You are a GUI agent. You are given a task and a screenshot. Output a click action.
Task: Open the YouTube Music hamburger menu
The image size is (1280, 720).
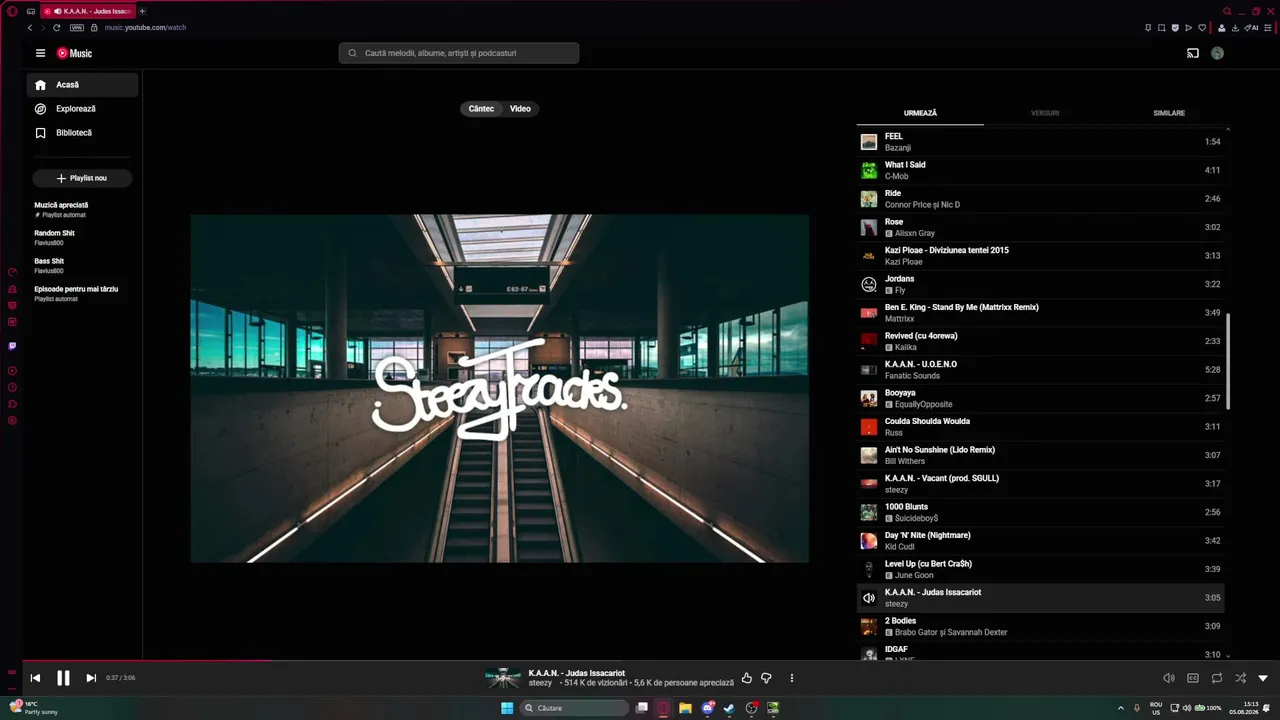[x=40, y=53]
